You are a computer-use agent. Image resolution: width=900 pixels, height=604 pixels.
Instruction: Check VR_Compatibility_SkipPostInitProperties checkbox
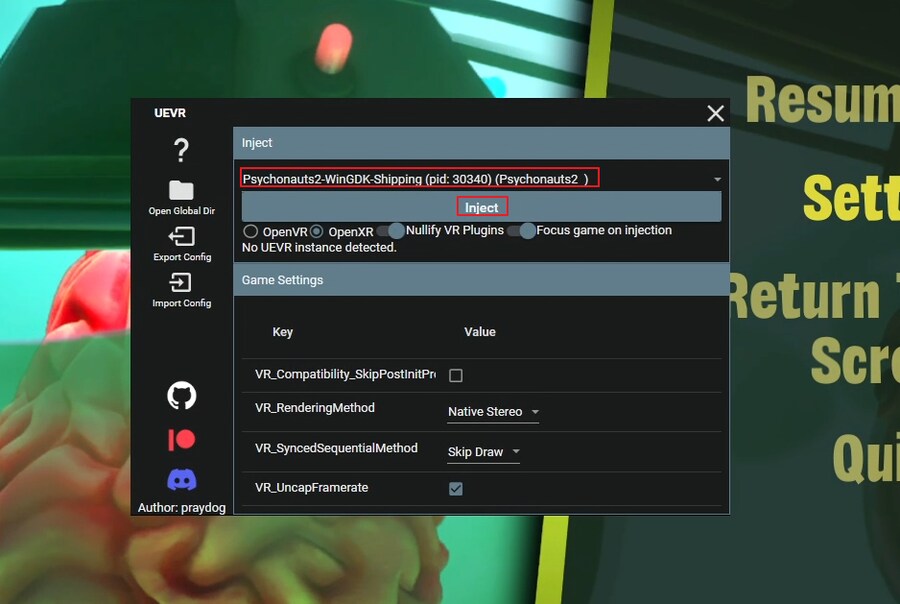[x=456, y=375]
